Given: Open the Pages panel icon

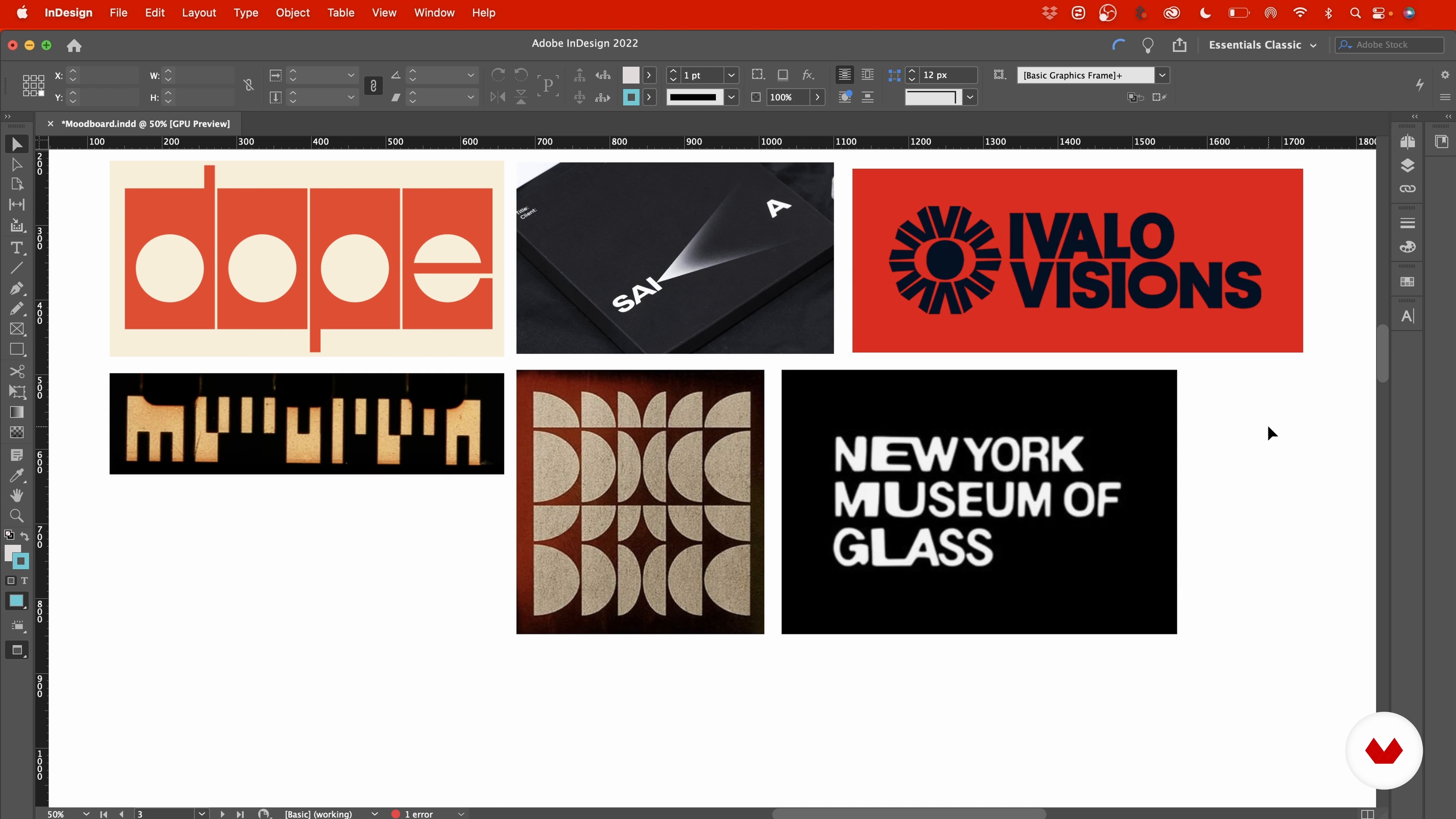Looking at the screenshot, I should [1407, 142].
